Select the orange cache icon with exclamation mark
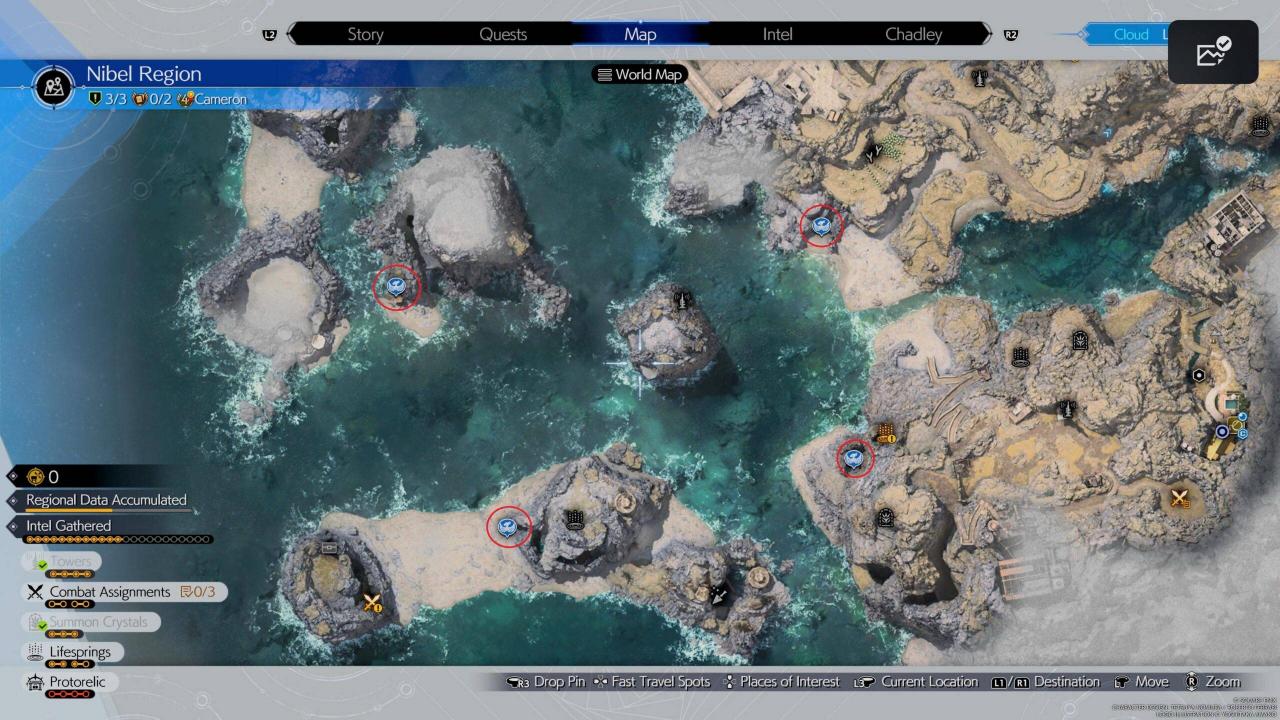 [x=886, y=433]
